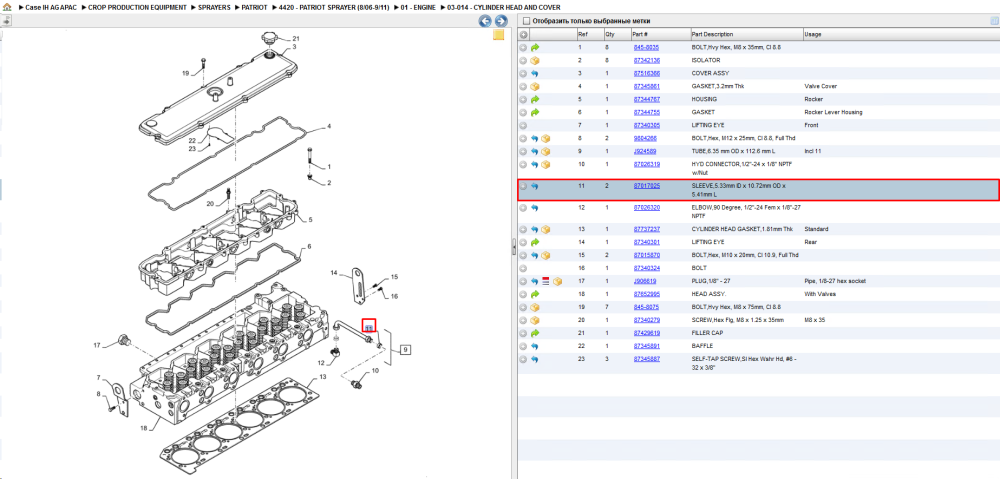Click the blue arrow icon for TUBE row
This screenshot has width=1000, height=479.
click(x=535, y=151)
